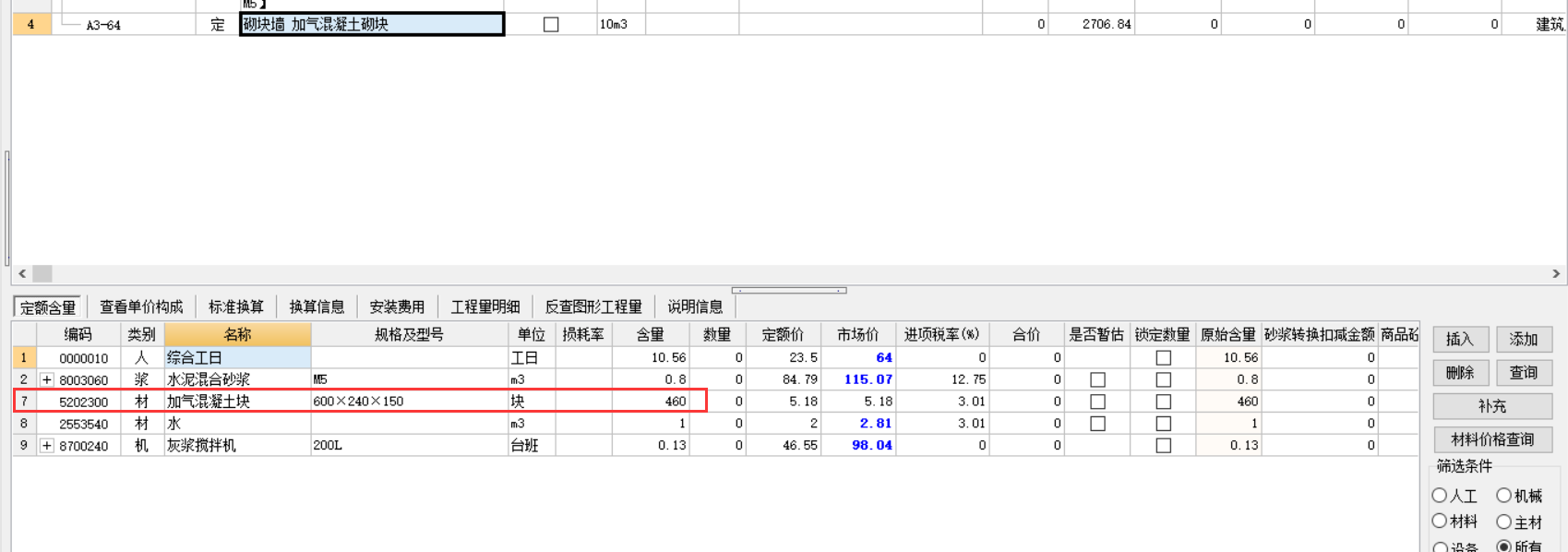Expand row 8700240 灰浆搅拌机 sub-items
1568x552 pixels.
coord(47,446)
